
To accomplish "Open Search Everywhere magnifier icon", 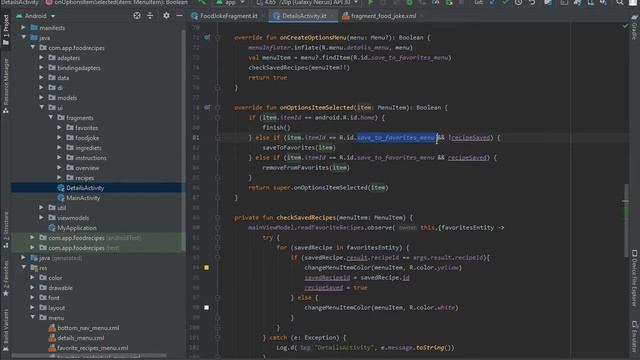I will pyautogui.click(x=620, y=2).
